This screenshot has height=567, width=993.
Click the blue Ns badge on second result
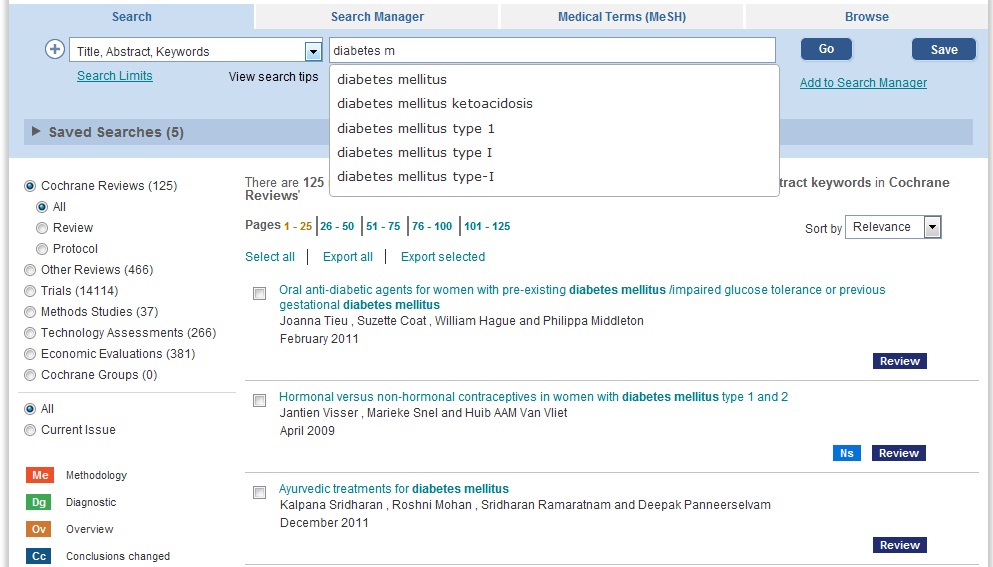coord(846,453)
